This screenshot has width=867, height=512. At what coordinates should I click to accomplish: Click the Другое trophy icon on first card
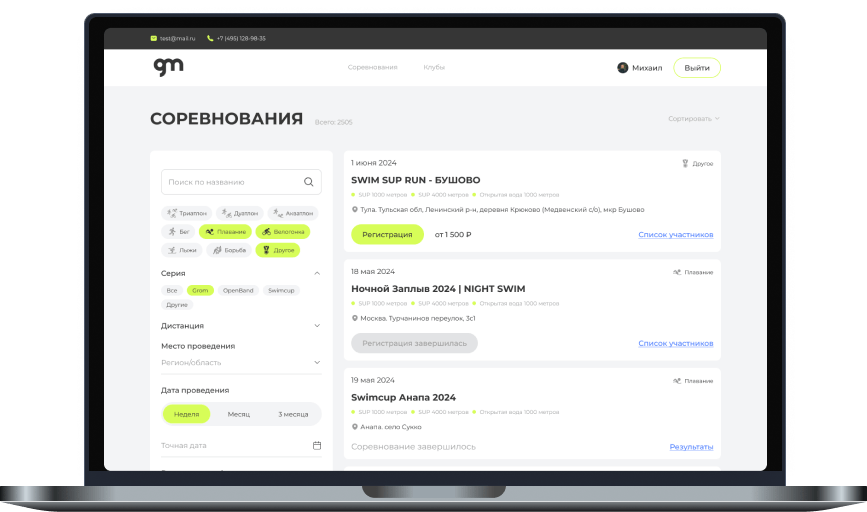point(685,162)
